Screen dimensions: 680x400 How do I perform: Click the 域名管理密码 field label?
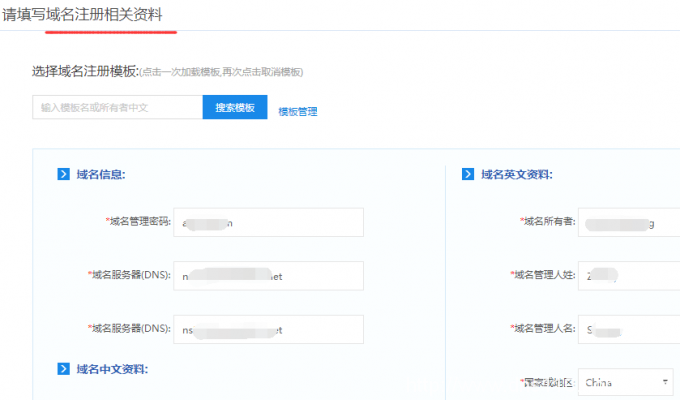pos(139,222)
